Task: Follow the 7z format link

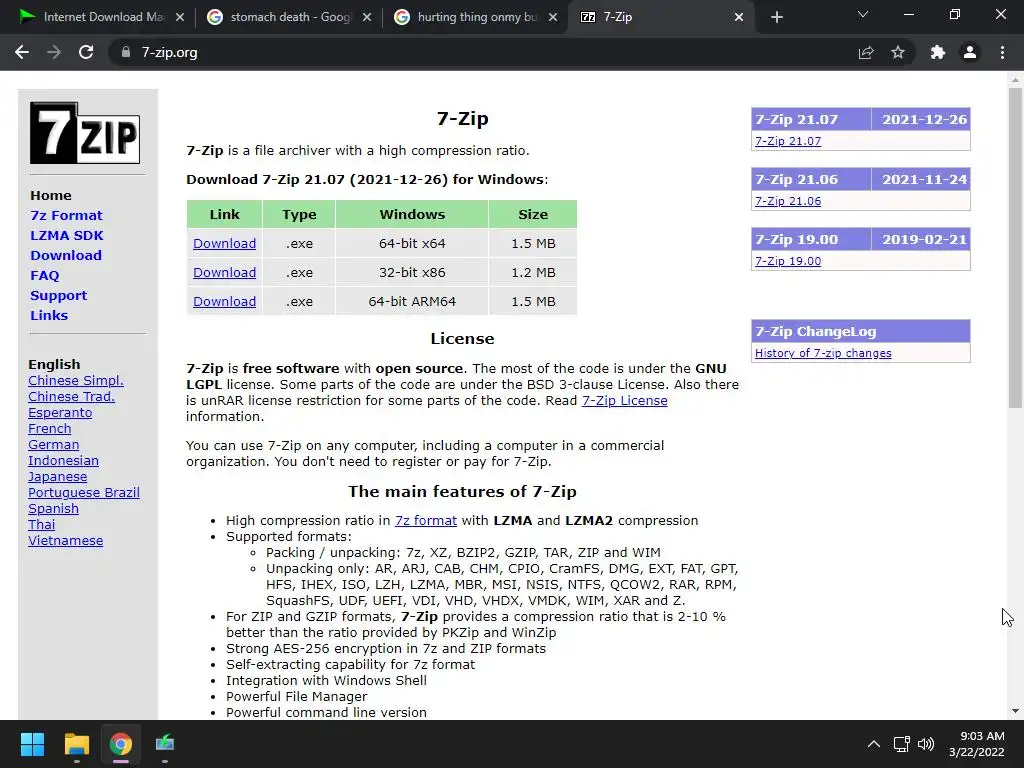Action: (426, 520)
